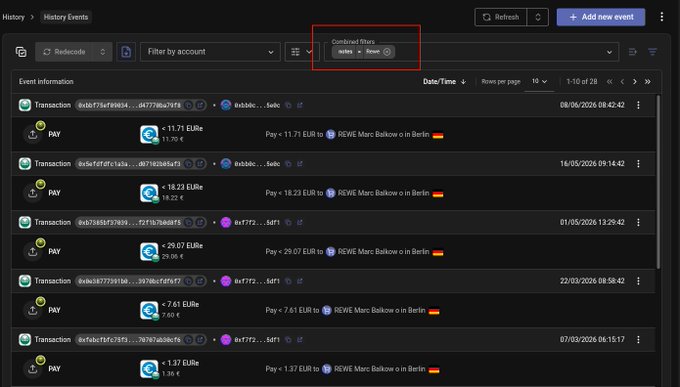Copy transaction hash 0x5efdfdfc1a3a
The width and height of the screenshot is (680, 387).
(x=189, y=164)
